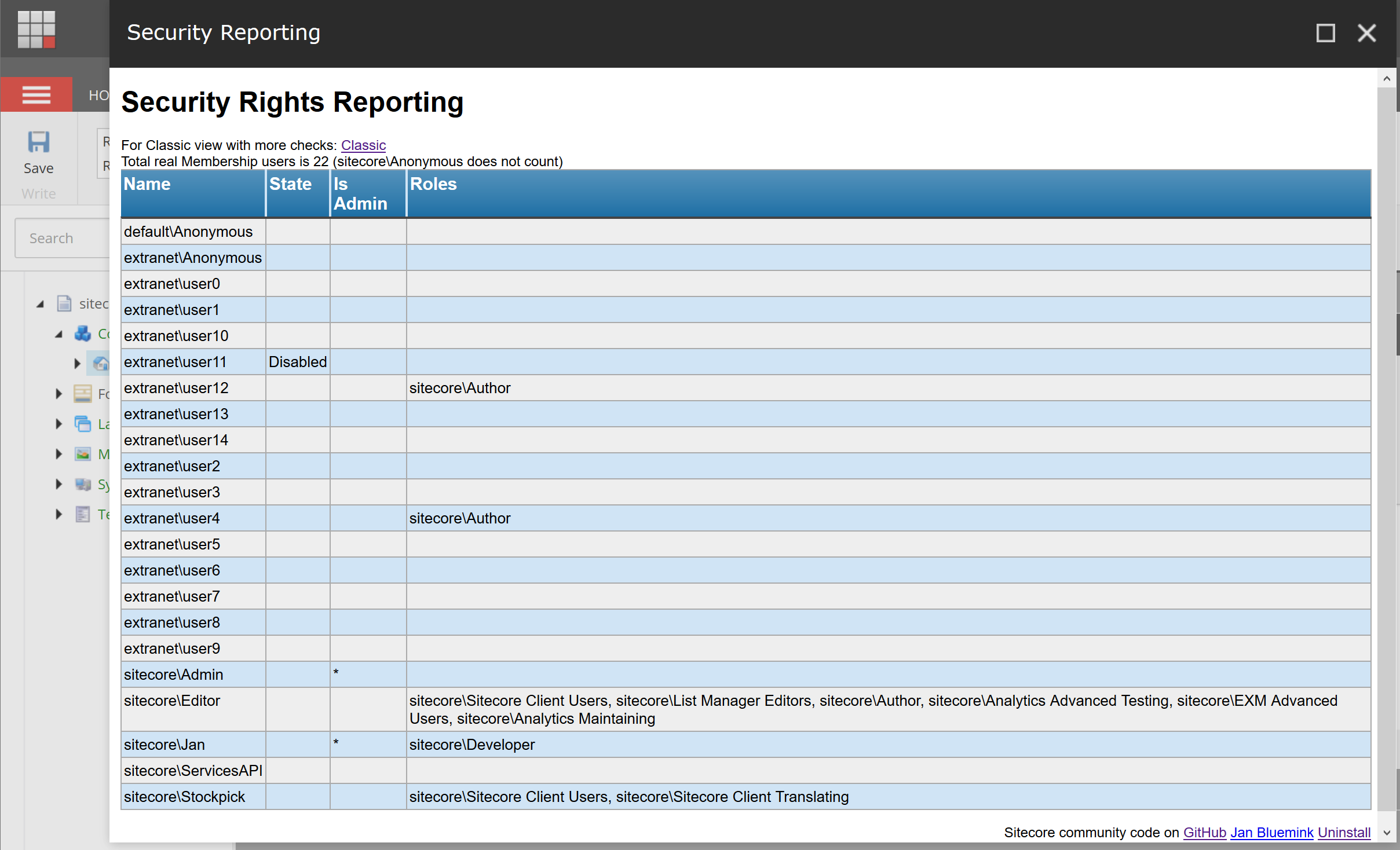Viewport: 1400px width, 850px height.
Task: Collapse the sitecore root tree node
Action: (41, 304)
